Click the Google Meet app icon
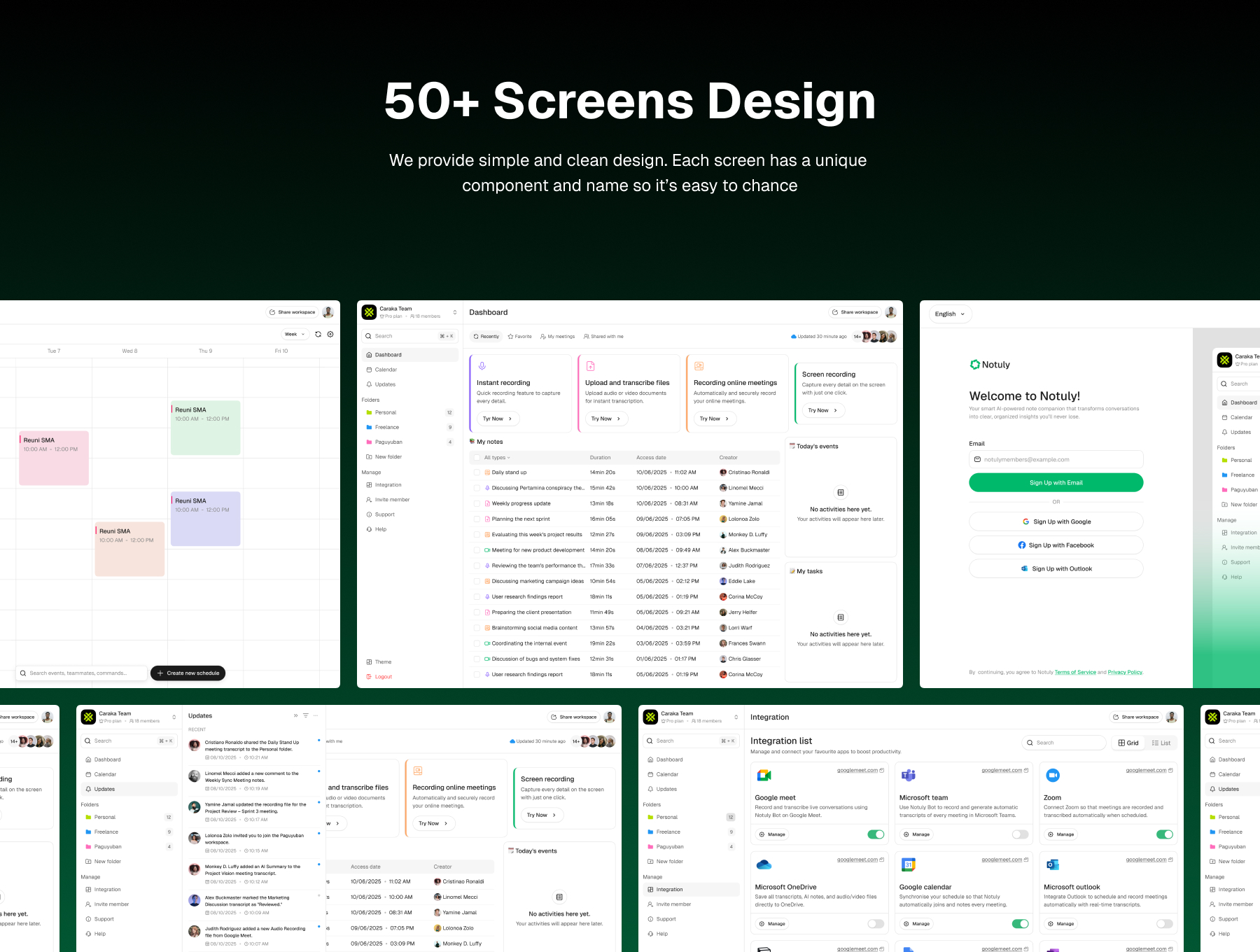 click(x=764, y=775)
